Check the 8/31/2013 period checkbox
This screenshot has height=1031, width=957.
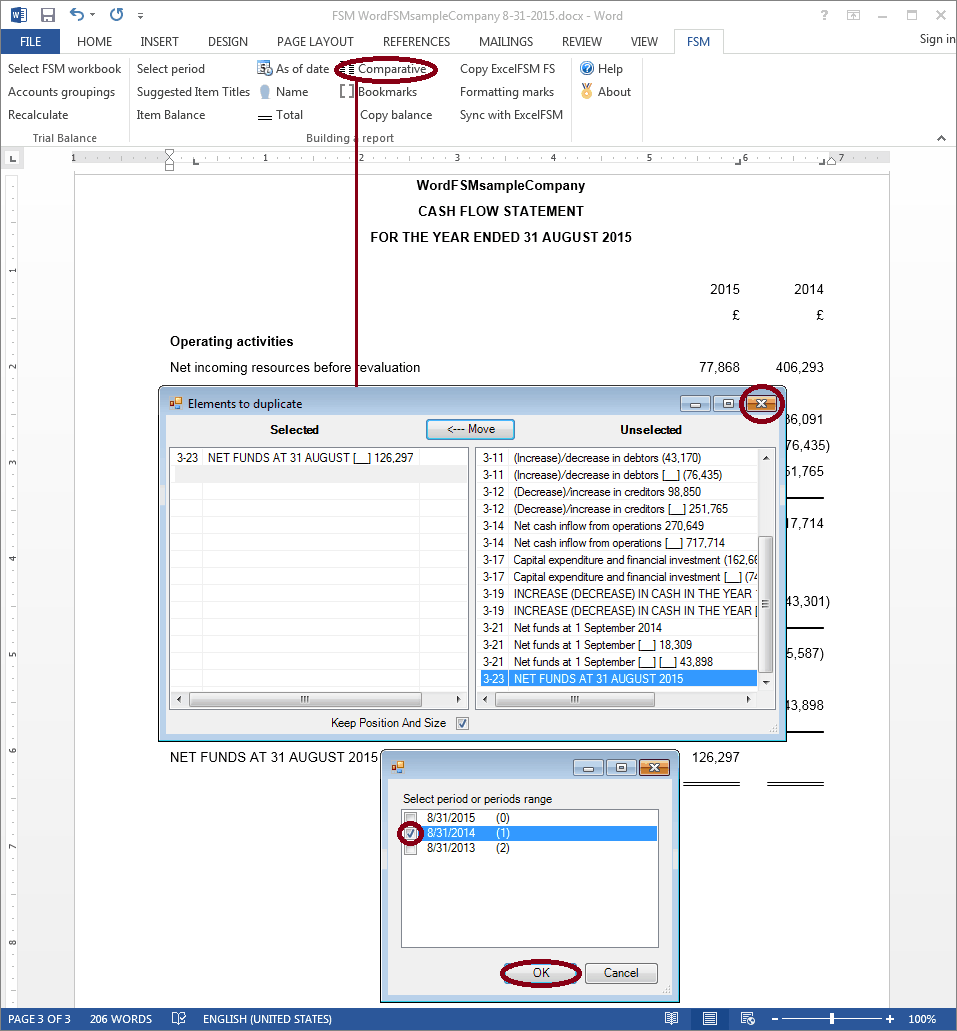410,848
